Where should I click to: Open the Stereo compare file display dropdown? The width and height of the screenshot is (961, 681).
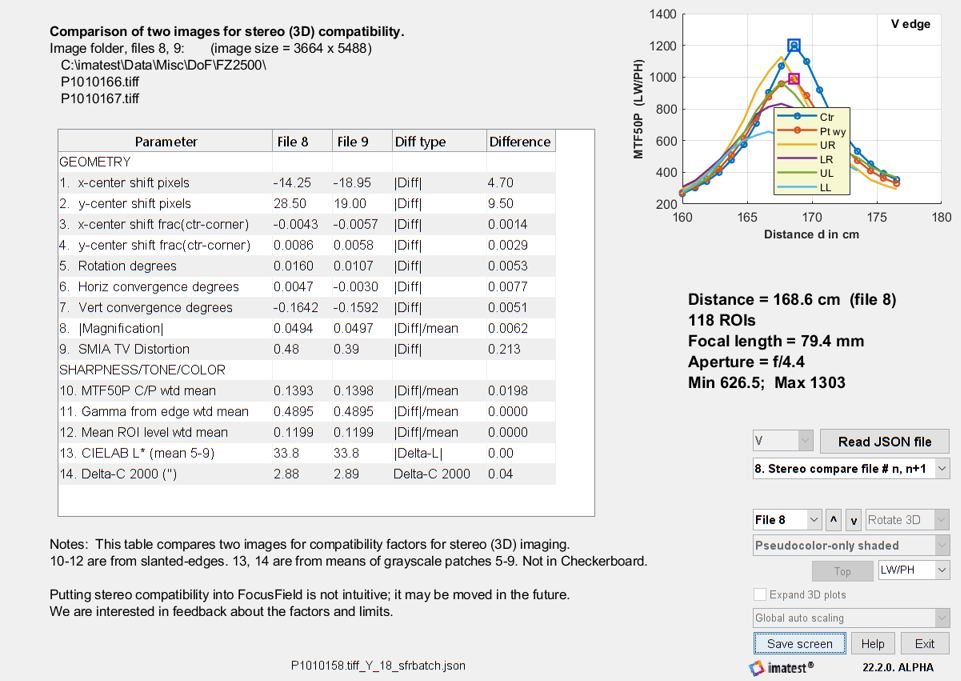pyautogui.click(x=851, y=469)
